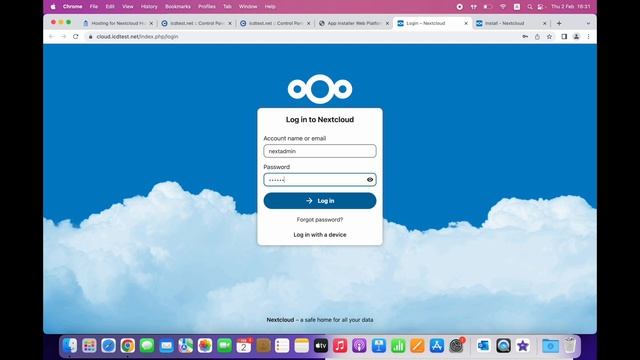Open Finder from the Dock
This screenshot has height=360, width=640.
[x=70, y=346]
